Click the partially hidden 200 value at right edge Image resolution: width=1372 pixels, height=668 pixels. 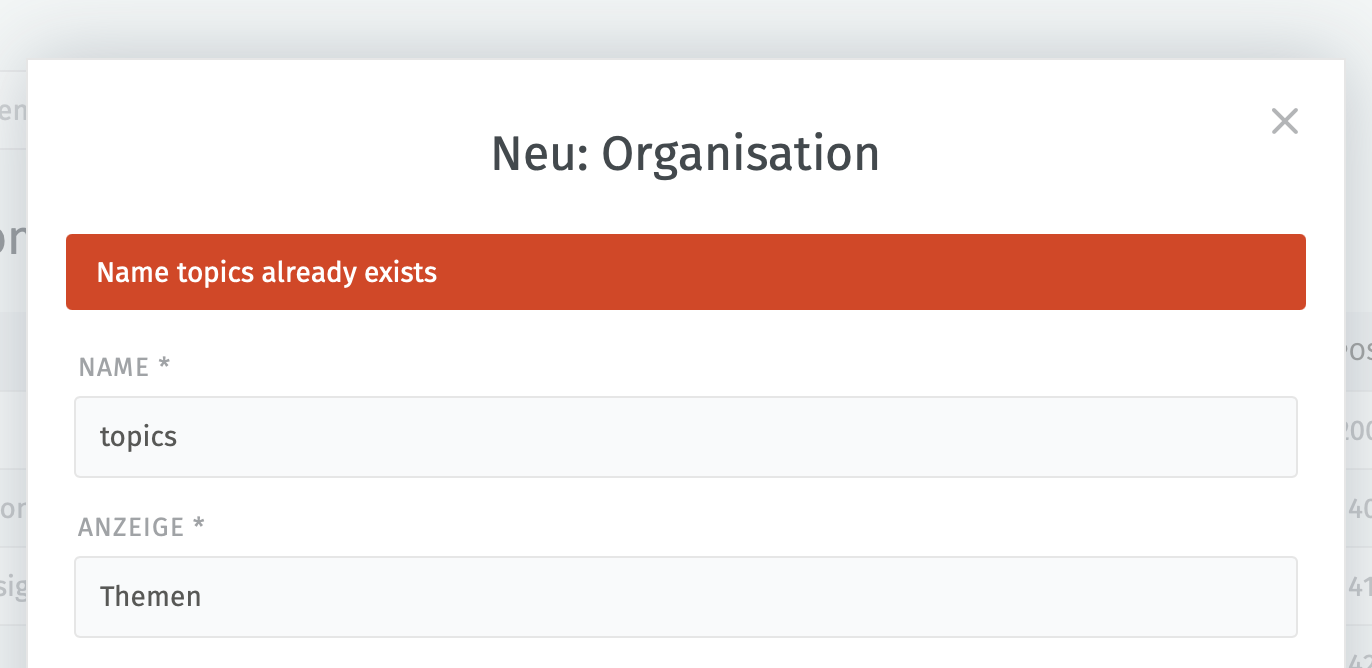tap(1358, 431)
